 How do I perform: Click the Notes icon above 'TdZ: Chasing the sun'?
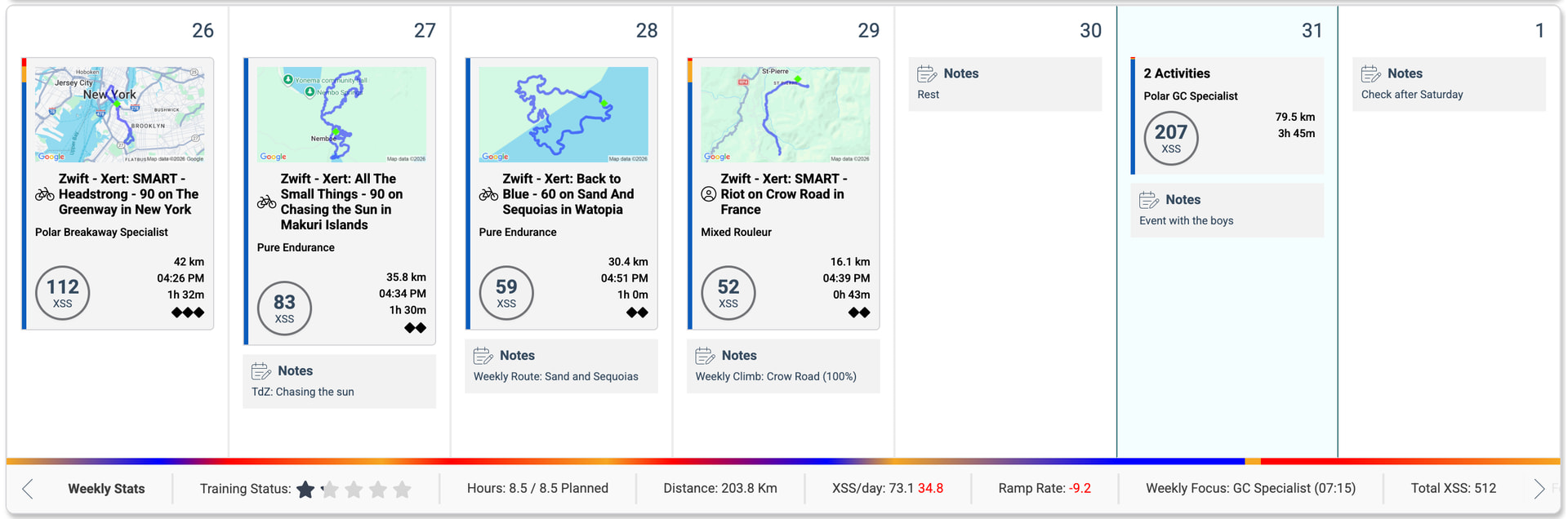pyautogui.click(x=261, y=371)
